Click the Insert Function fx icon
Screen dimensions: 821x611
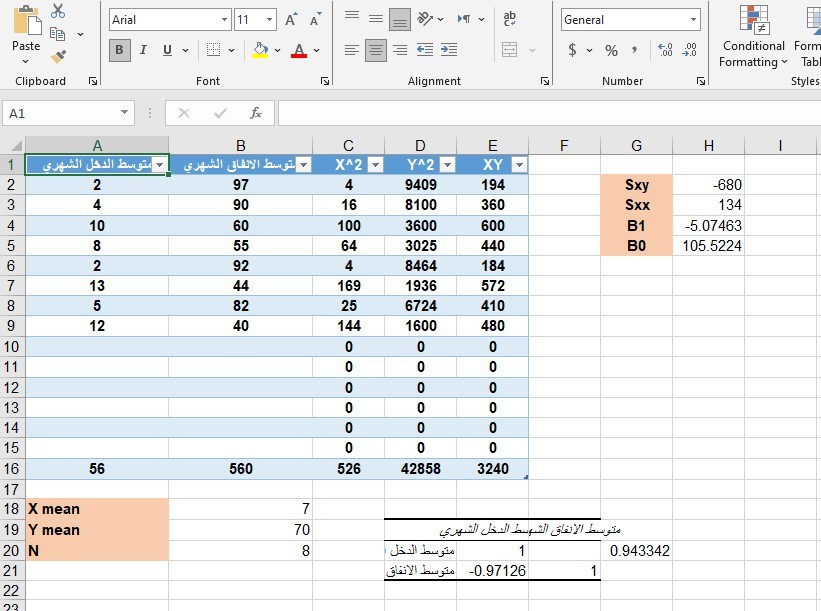click(256, 113)
